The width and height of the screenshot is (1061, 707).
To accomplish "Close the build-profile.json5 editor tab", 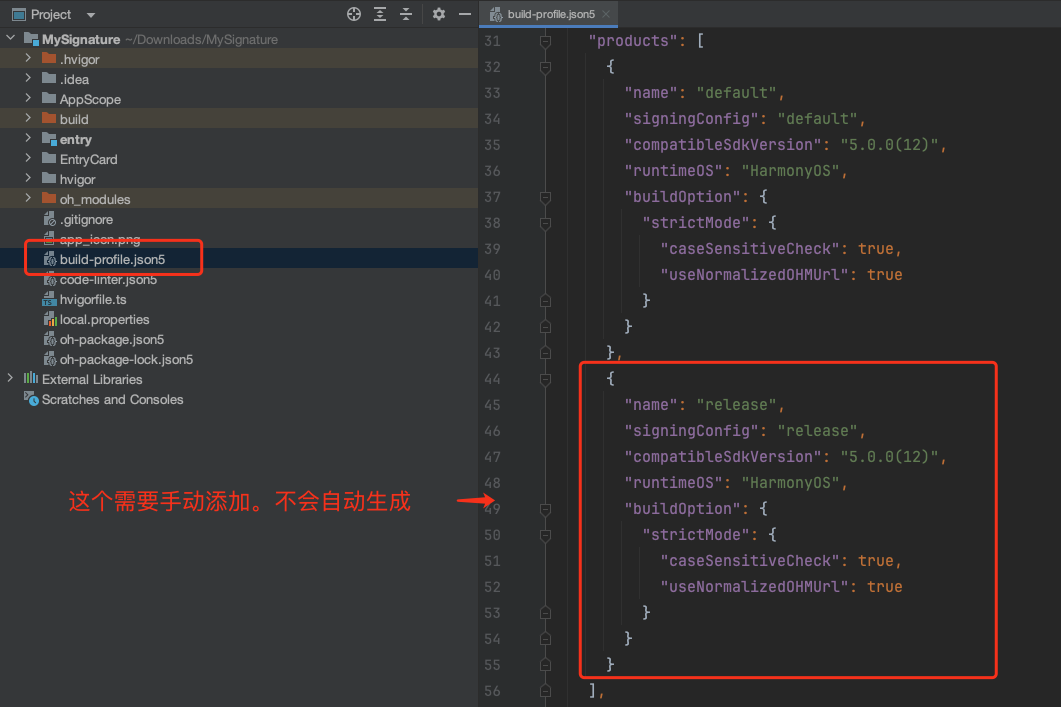I will pos(606,14).
